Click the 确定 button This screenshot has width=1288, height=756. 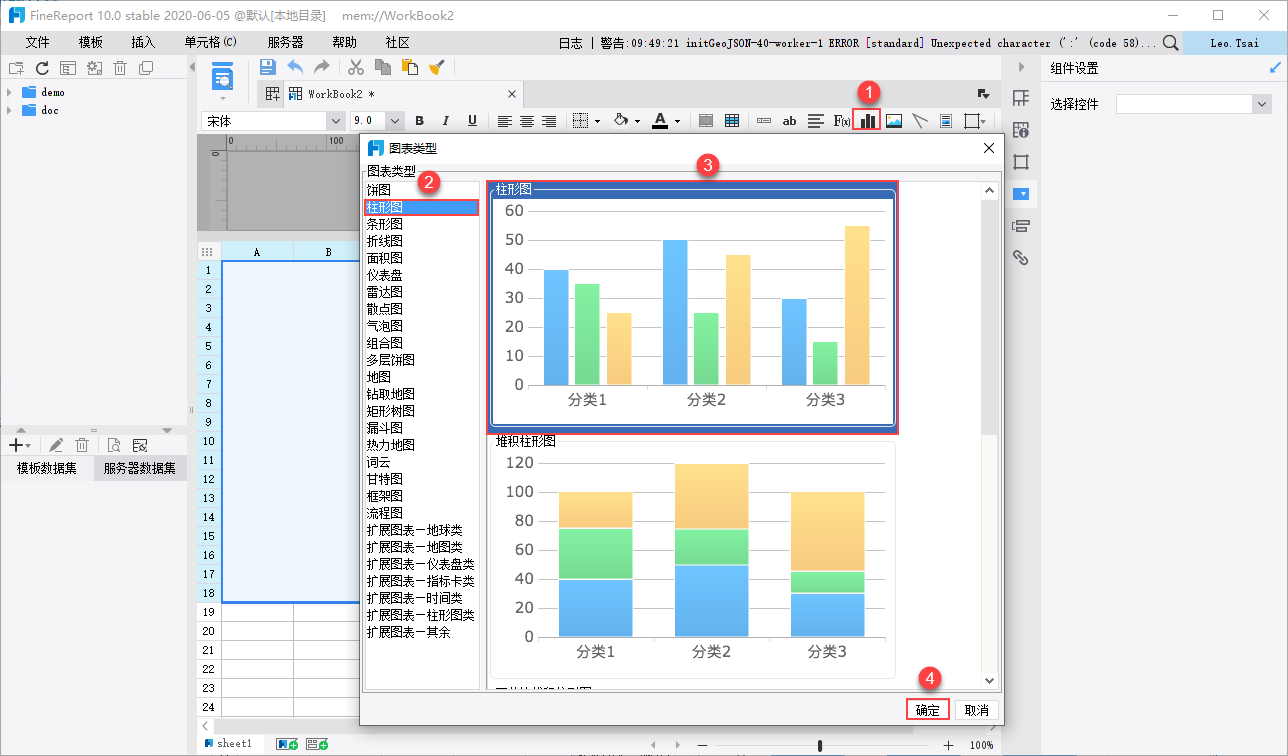927,710
